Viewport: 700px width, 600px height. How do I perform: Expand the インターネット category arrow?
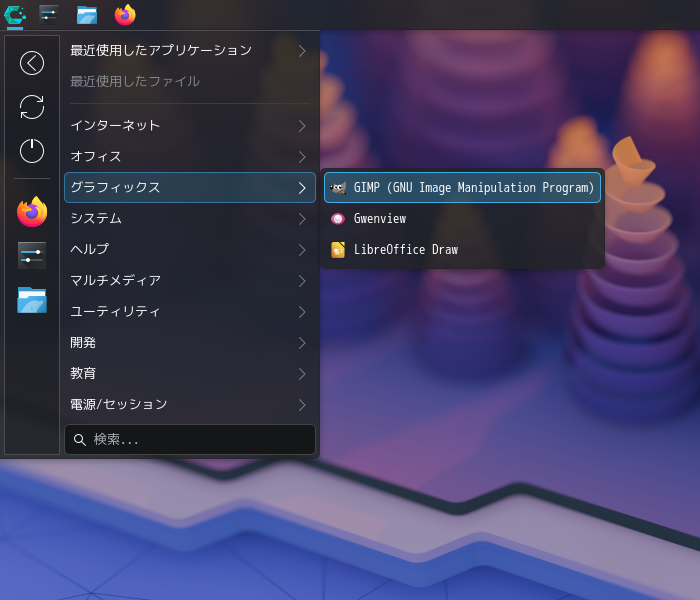point(302,126)
